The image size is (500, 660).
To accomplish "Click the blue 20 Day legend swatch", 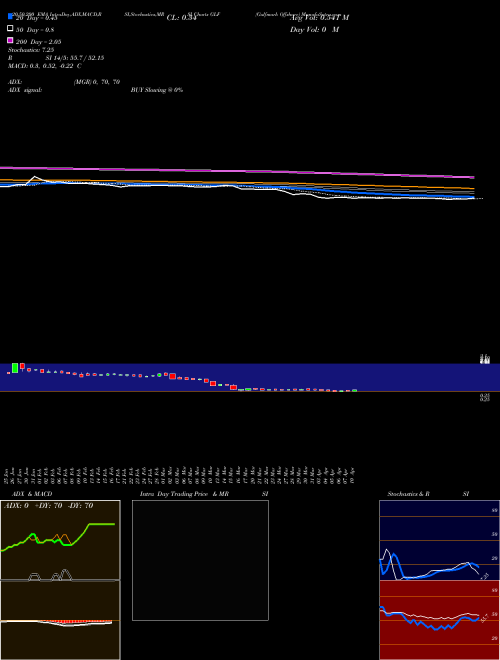I will tap(10, 16).
